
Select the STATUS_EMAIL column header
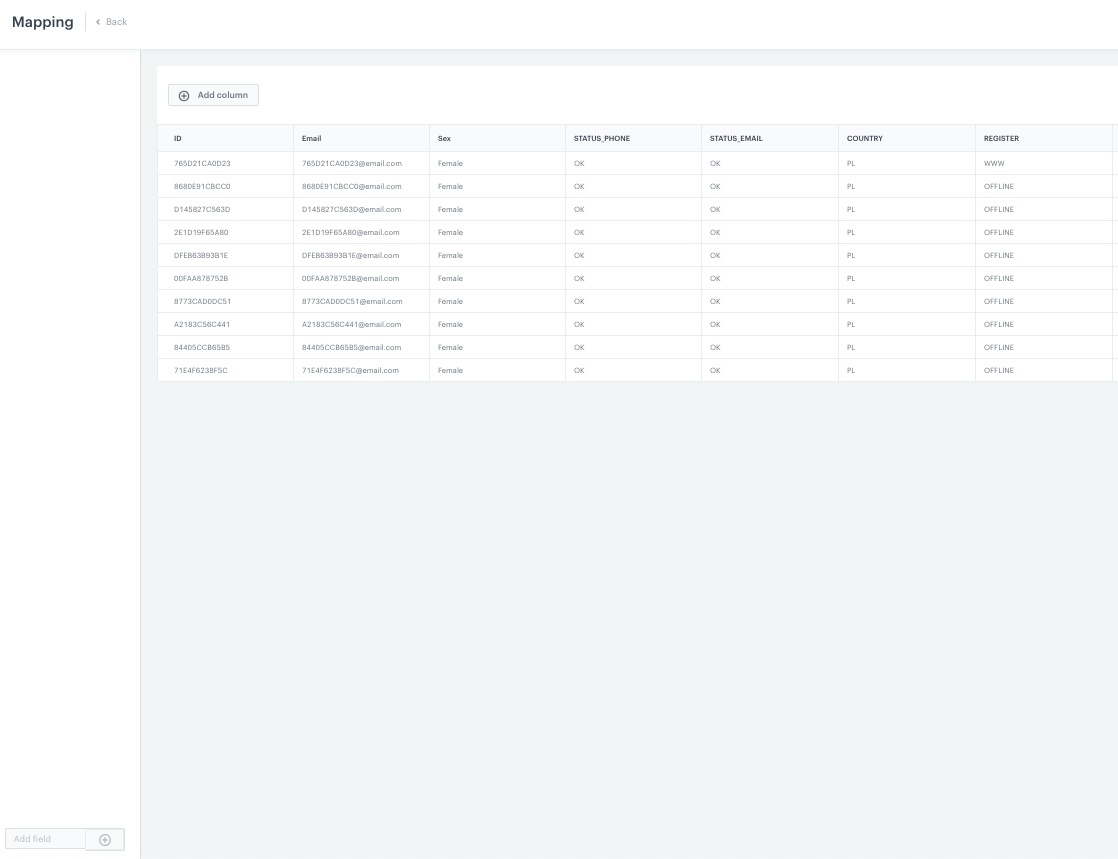tap(736, 138)
